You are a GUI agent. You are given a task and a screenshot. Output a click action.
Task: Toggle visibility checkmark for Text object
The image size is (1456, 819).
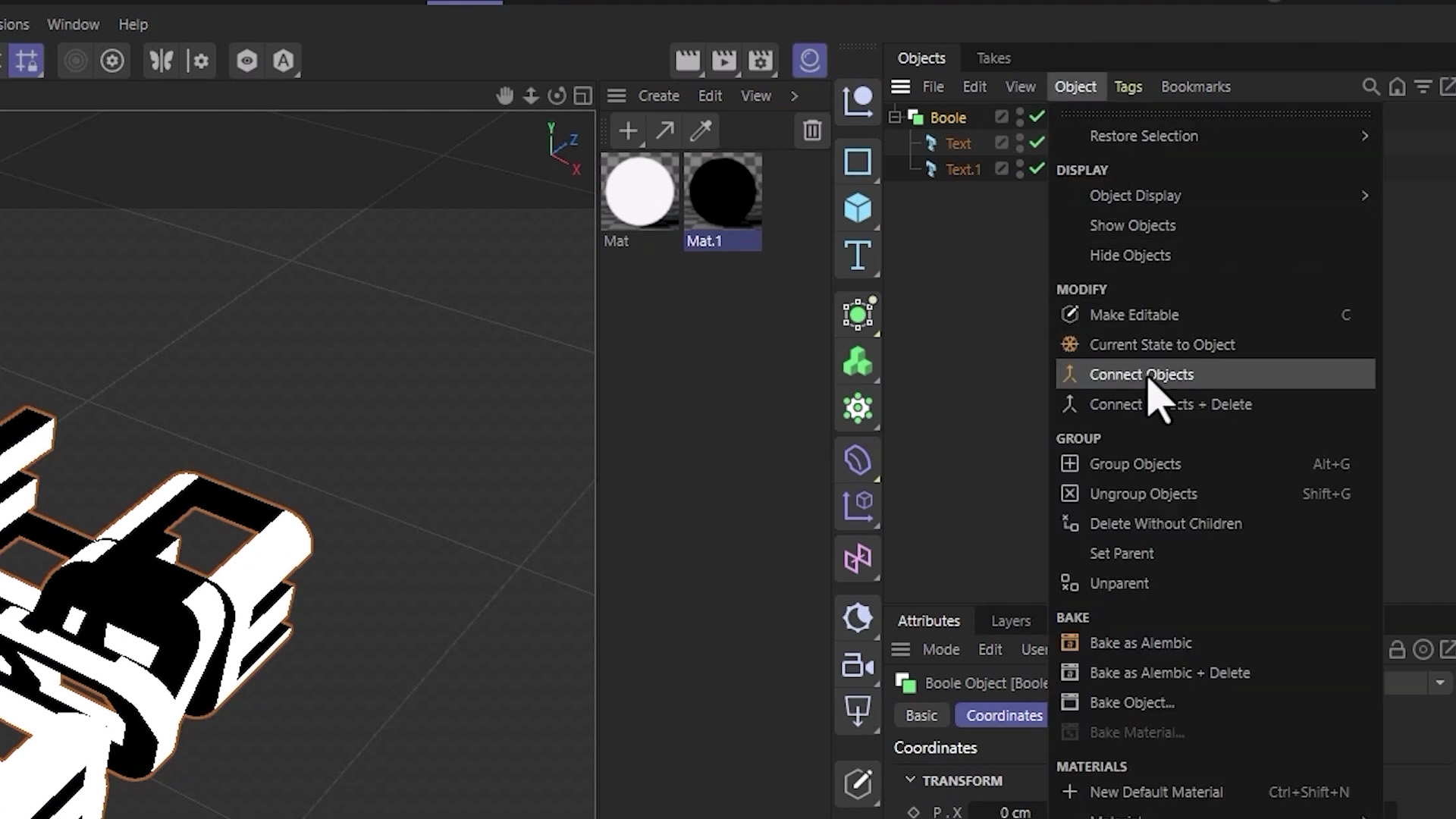[1037, 143]
